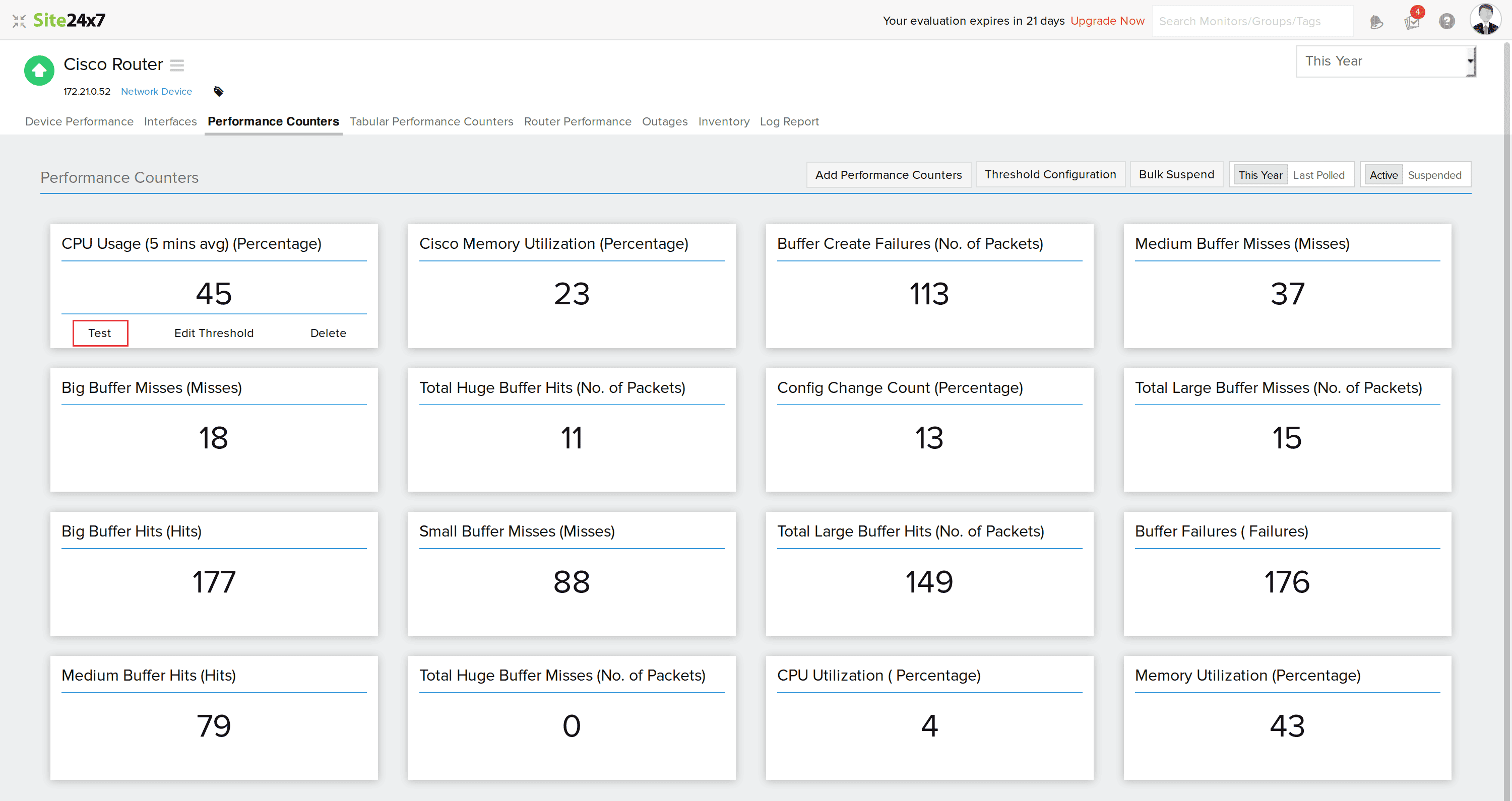
Task: Click the green up-status icon of Cisco Router
Action: tap(39, 71)
